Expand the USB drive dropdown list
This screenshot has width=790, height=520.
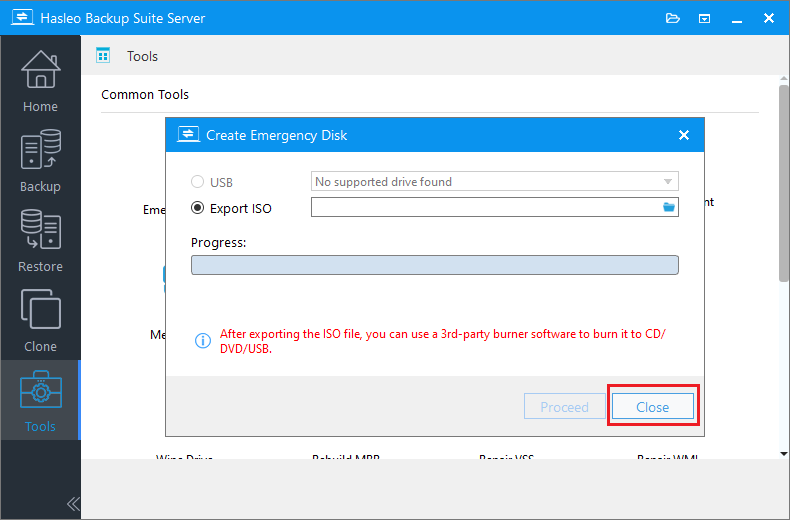667,182
